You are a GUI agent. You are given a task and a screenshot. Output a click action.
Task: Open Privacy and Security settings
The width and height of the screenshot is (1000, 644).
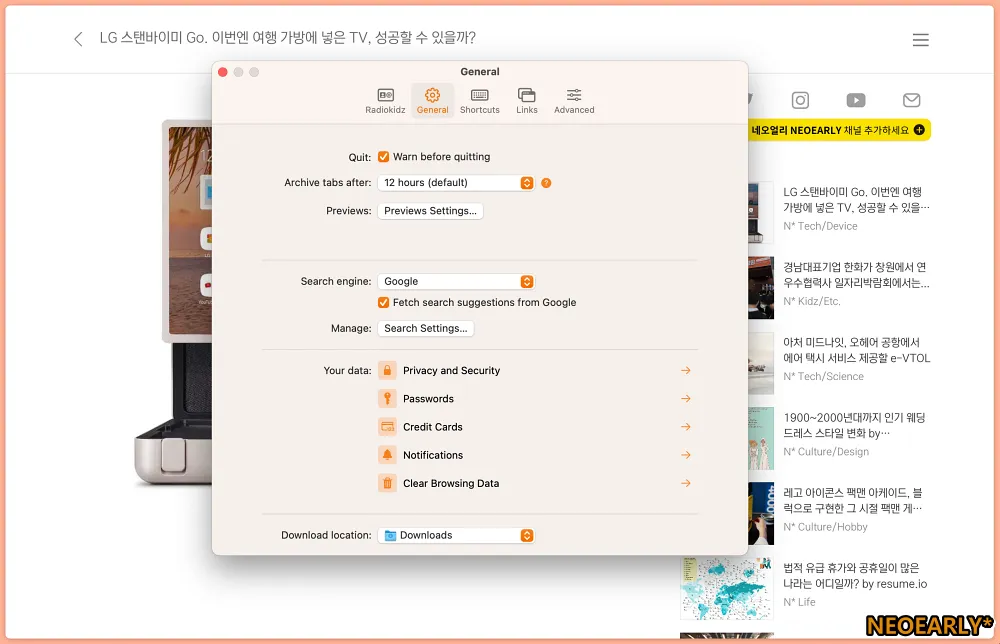pos(534,370)
